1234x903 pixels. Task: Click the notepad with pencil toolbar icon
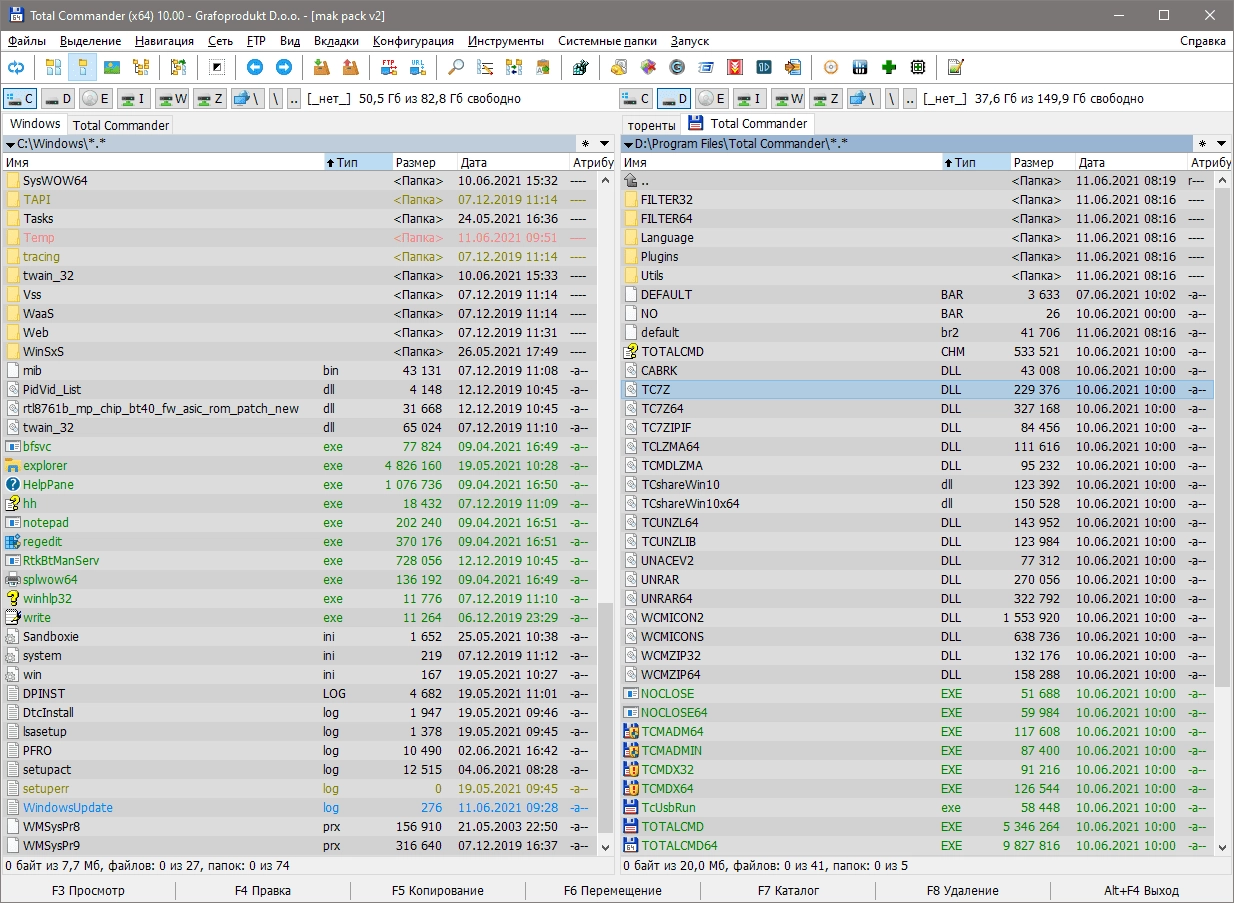[956, 67]
